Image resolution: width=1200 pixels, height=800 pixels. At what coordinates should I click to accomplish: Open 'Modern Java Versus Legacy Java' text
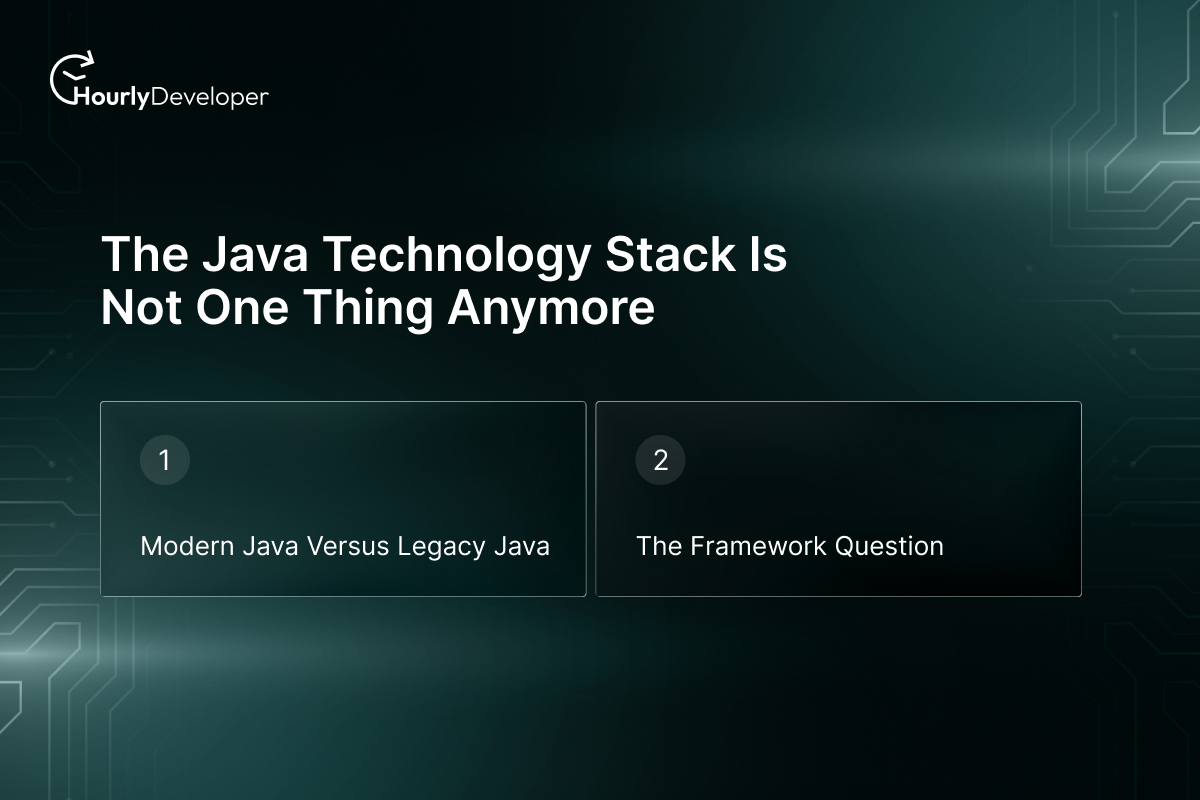tap(345, 546)
